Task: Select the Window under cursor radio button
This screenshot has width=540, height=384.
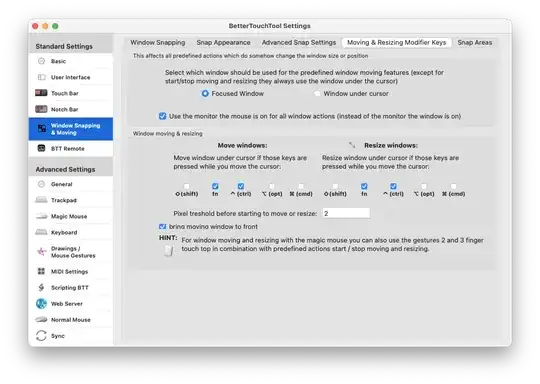Action: pos(317,93)
